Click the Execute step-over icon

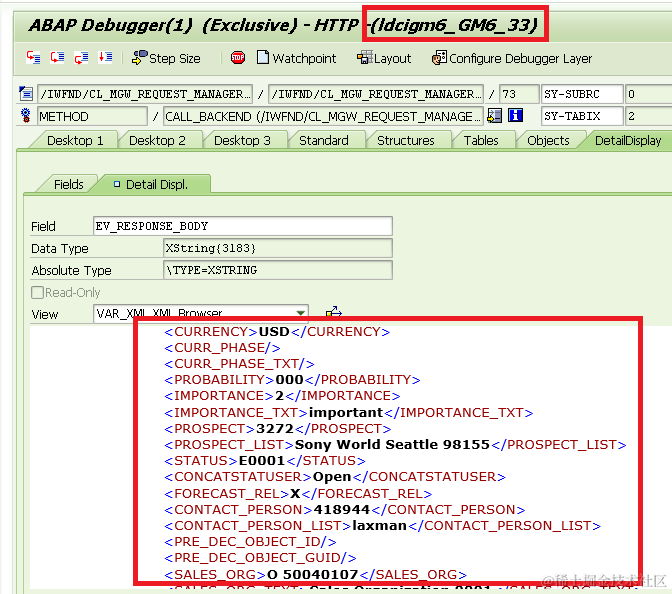(57, 57)
